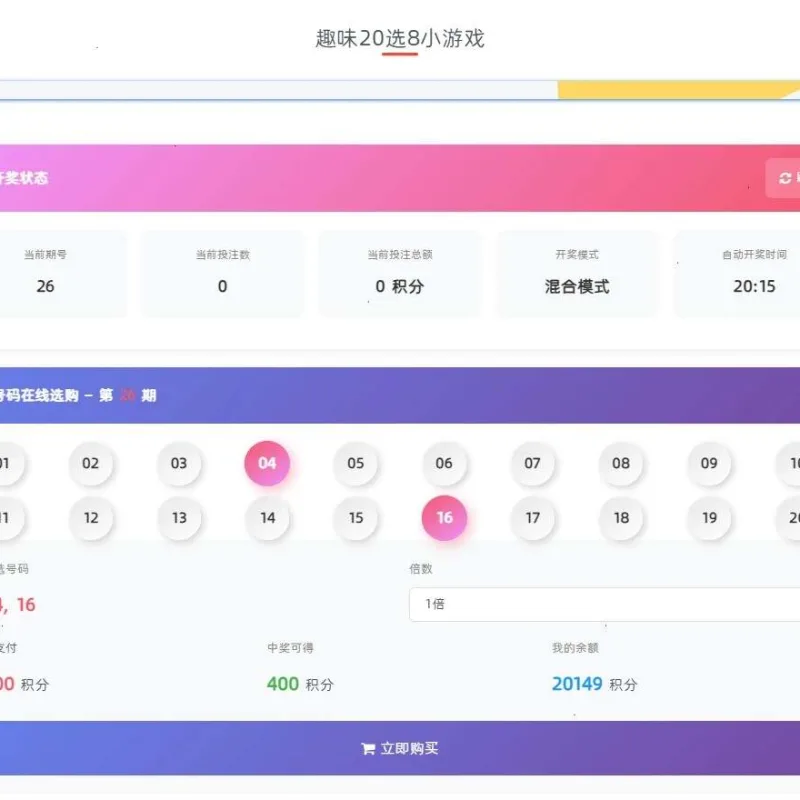The height and width of the screenshot is (800, 800).
Task: Click the 当前投注总额 0 积分 value
Action: [x=399, y=286]
